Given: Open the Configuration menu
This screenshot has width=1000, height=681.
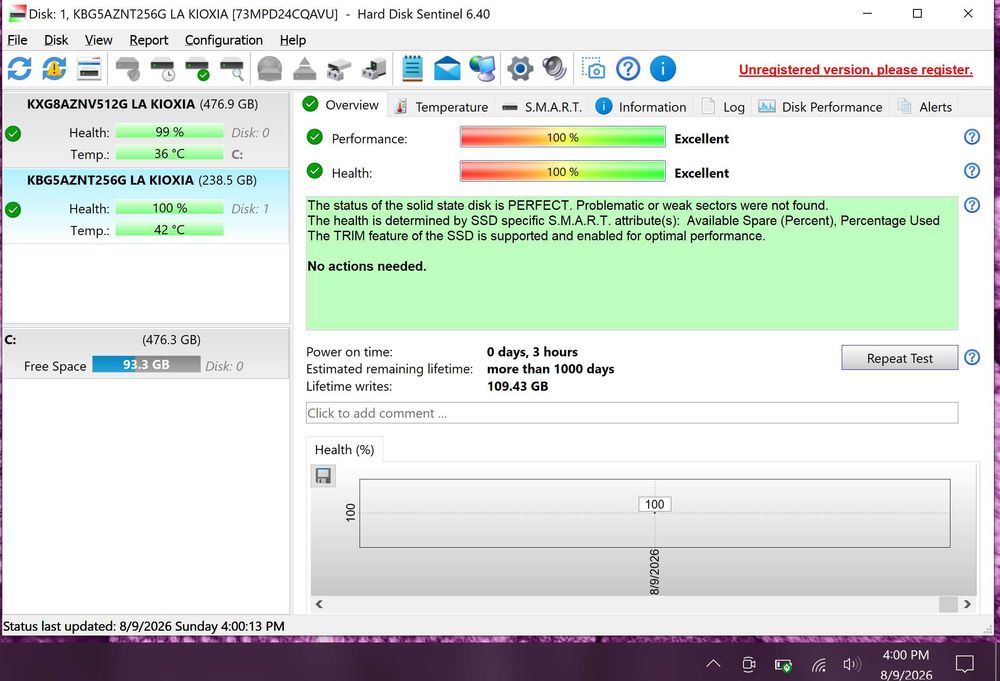Looking at the screenshot, I should (x=224, y=40).
